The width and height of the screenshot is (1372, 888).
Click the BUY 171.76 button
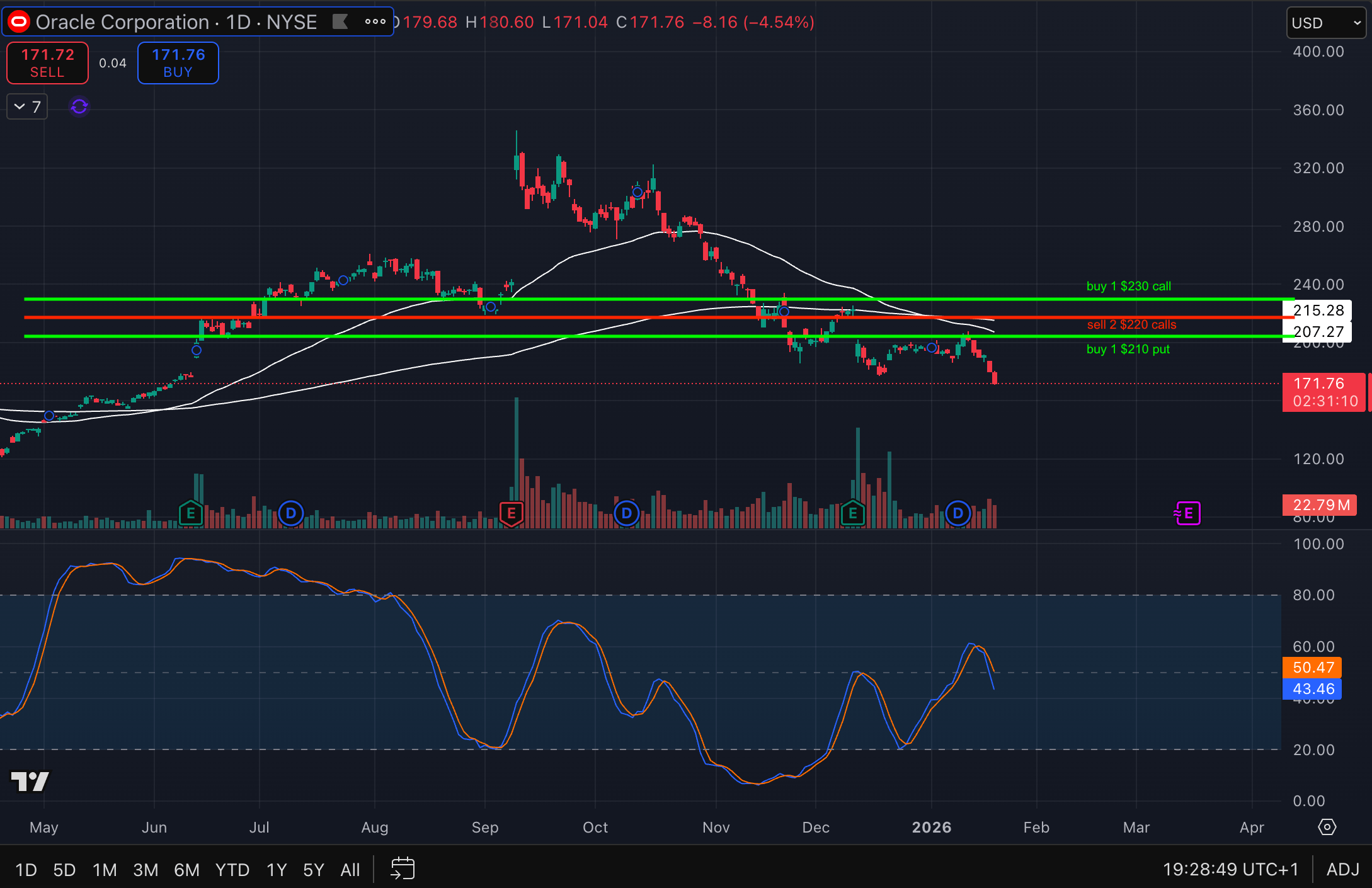pyautogui.click(x=178, y=62)
